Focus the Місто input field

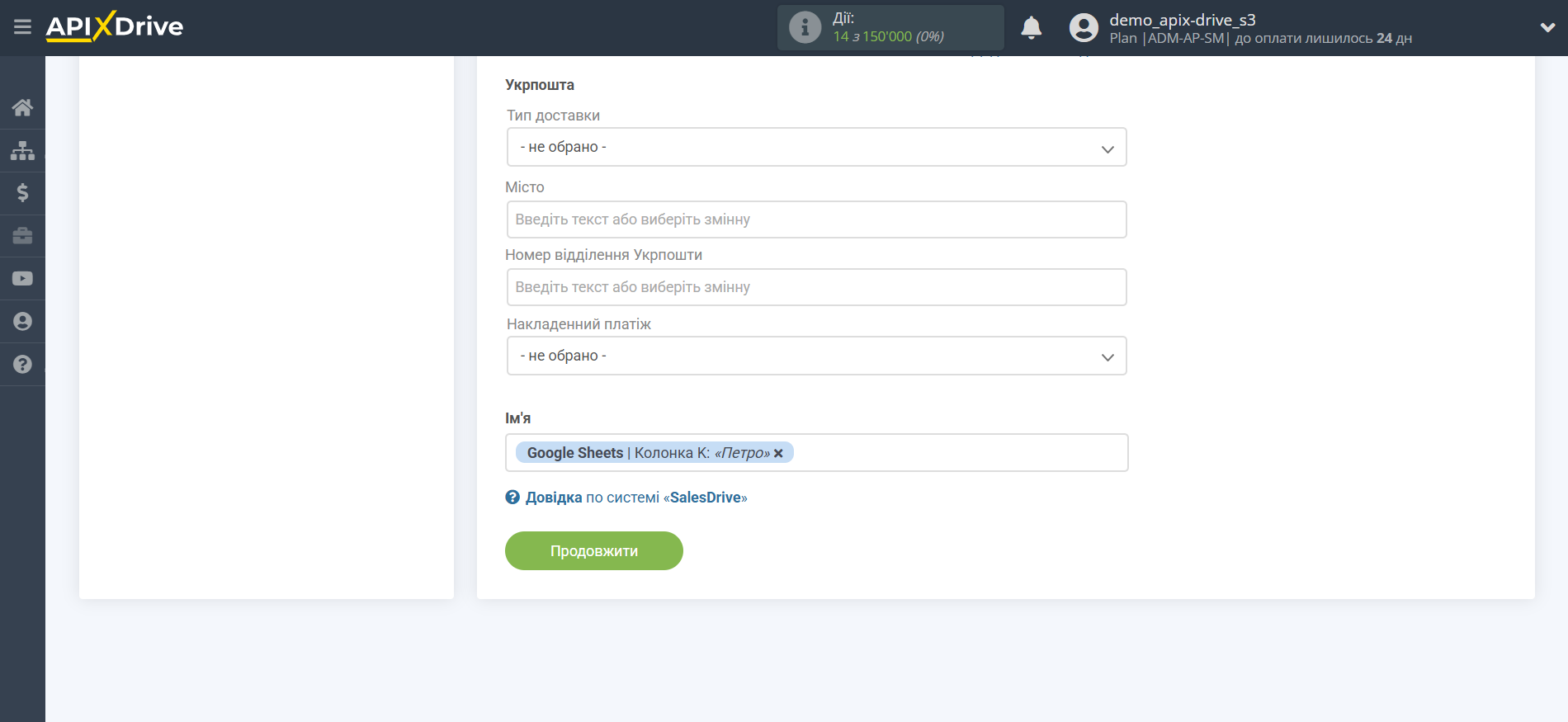pyautogui.click(x=816, y=219)
